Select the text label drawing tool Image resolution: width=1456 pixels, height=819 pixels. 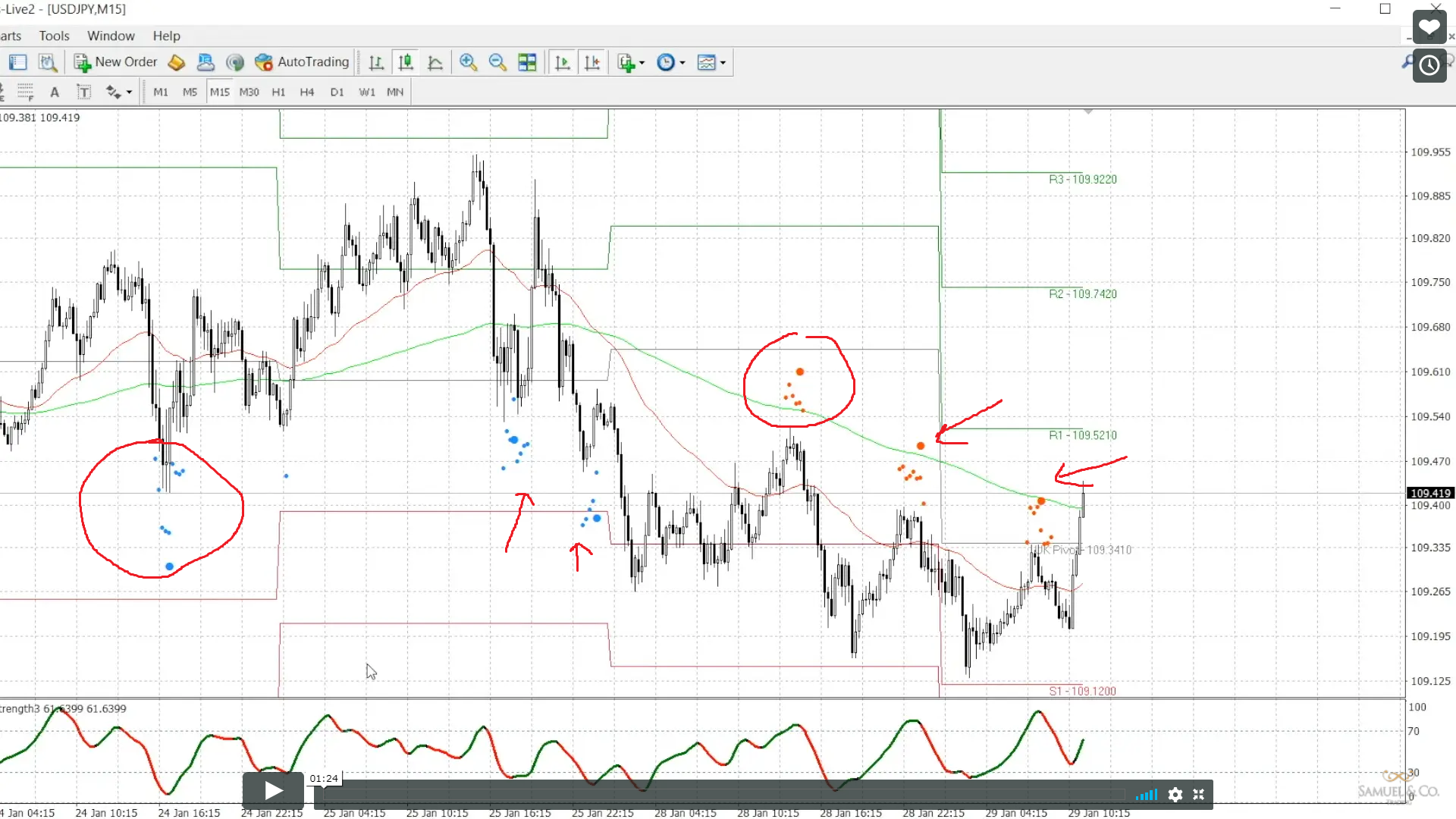pyautogui.click(x=84, y=92)
